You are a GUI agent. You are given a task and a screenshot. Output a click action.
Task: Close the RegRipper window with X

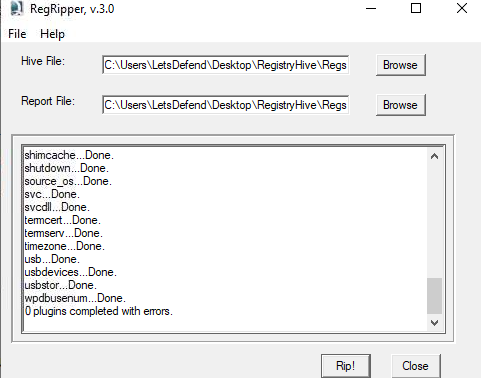point(462,8)
